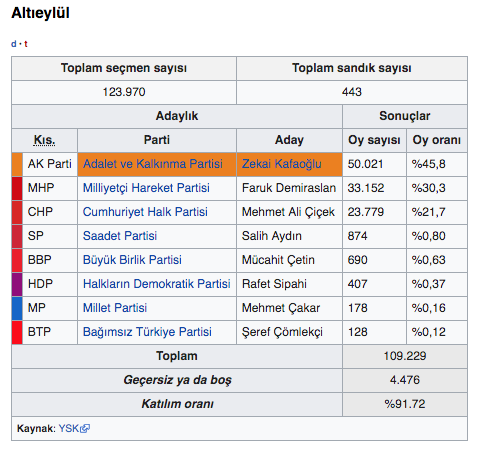Follow the Millet Partisi link

[x=115, y=308]
